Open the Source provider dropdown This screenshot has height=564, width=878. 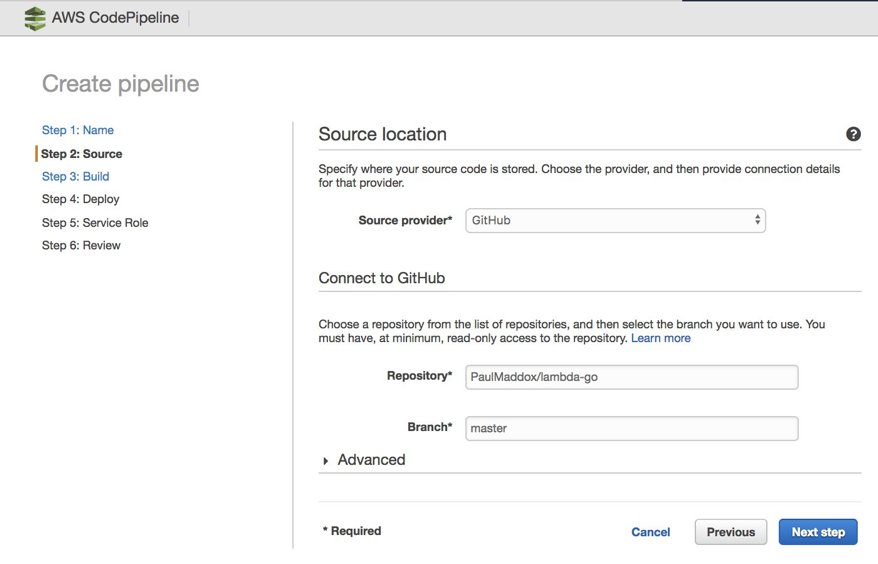615,220
